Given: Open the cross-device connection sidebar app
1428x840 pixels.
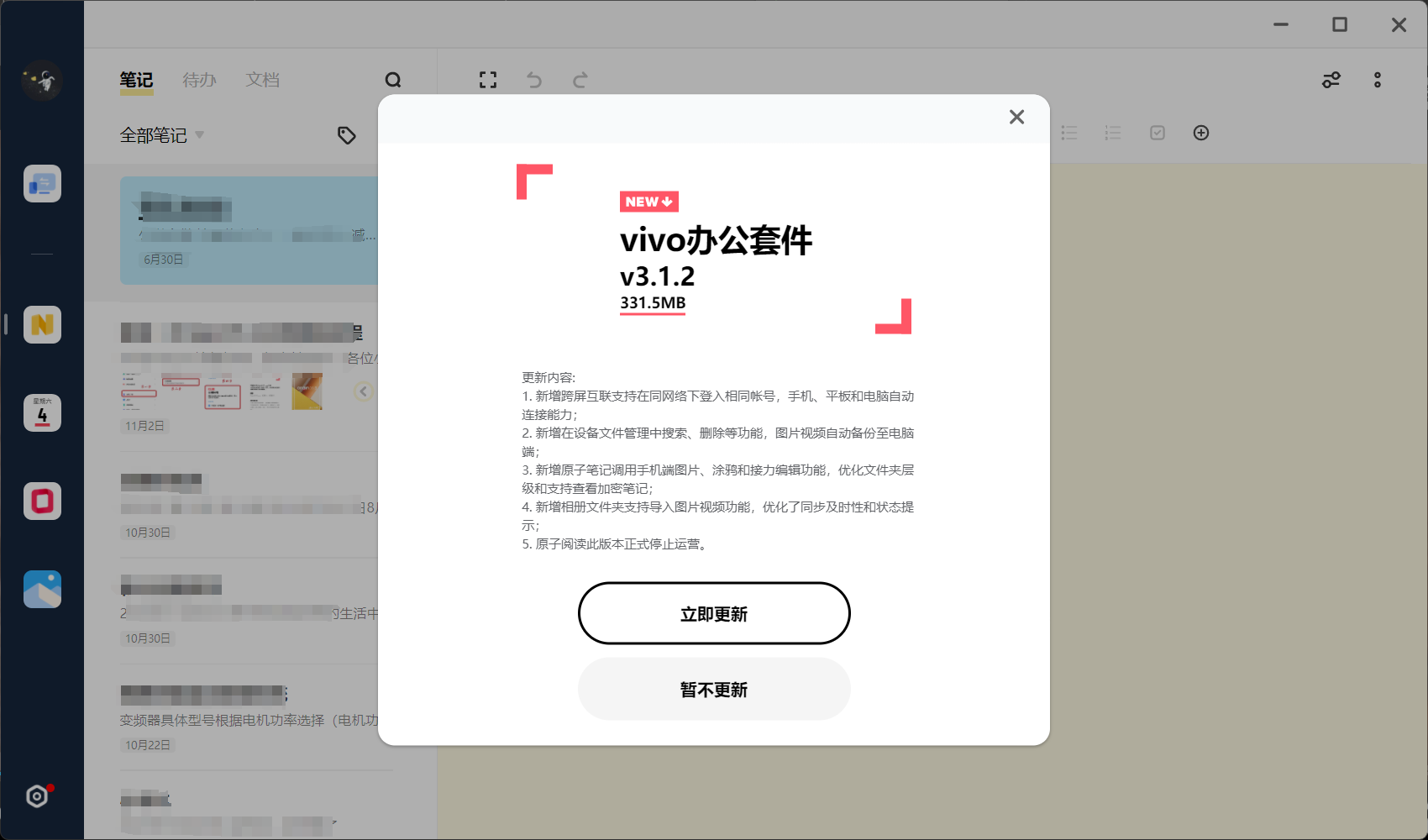Looking at the screenshot, I should click(x=42, y=183).
